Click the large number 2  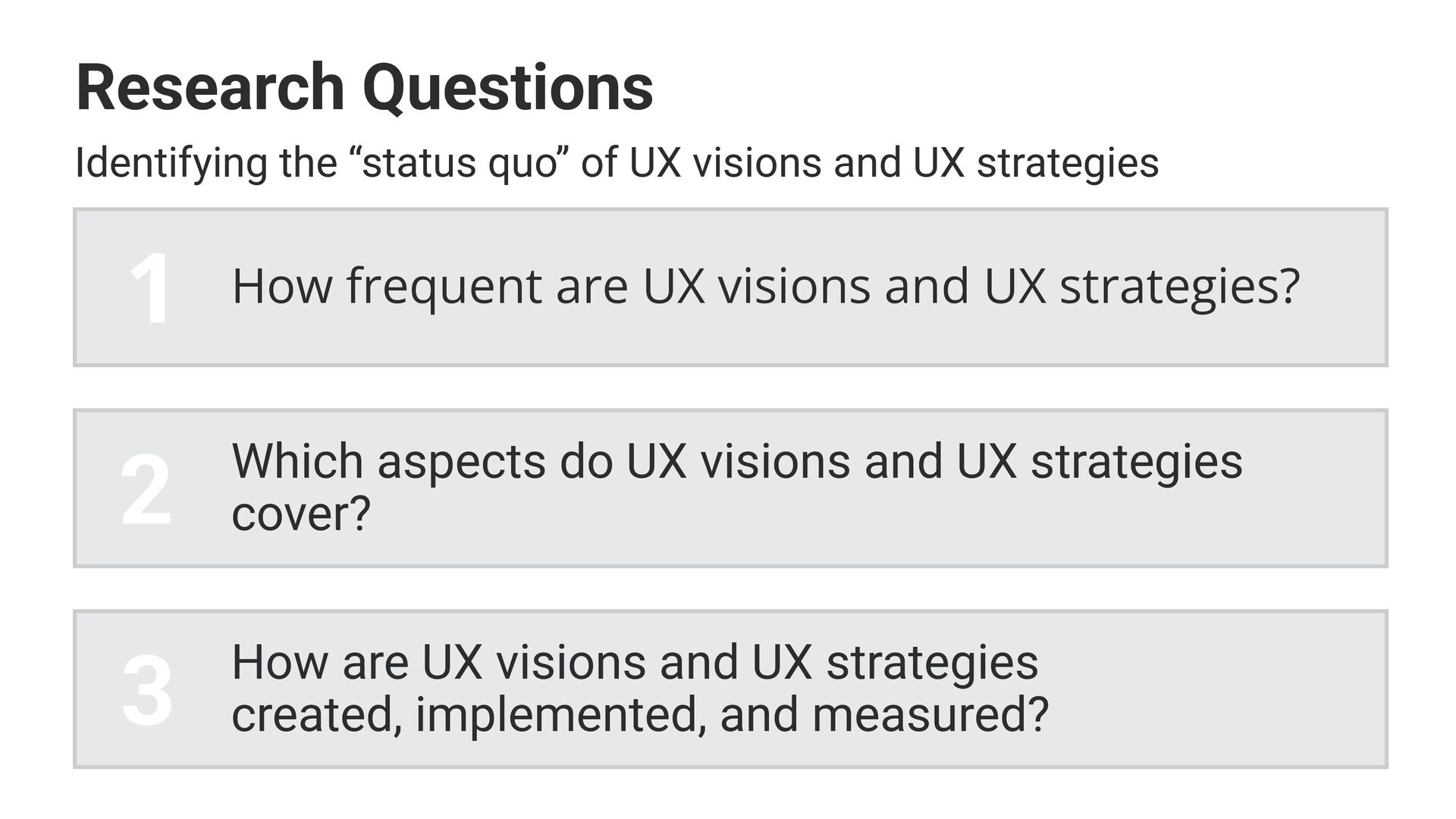[x=147, y=489]
